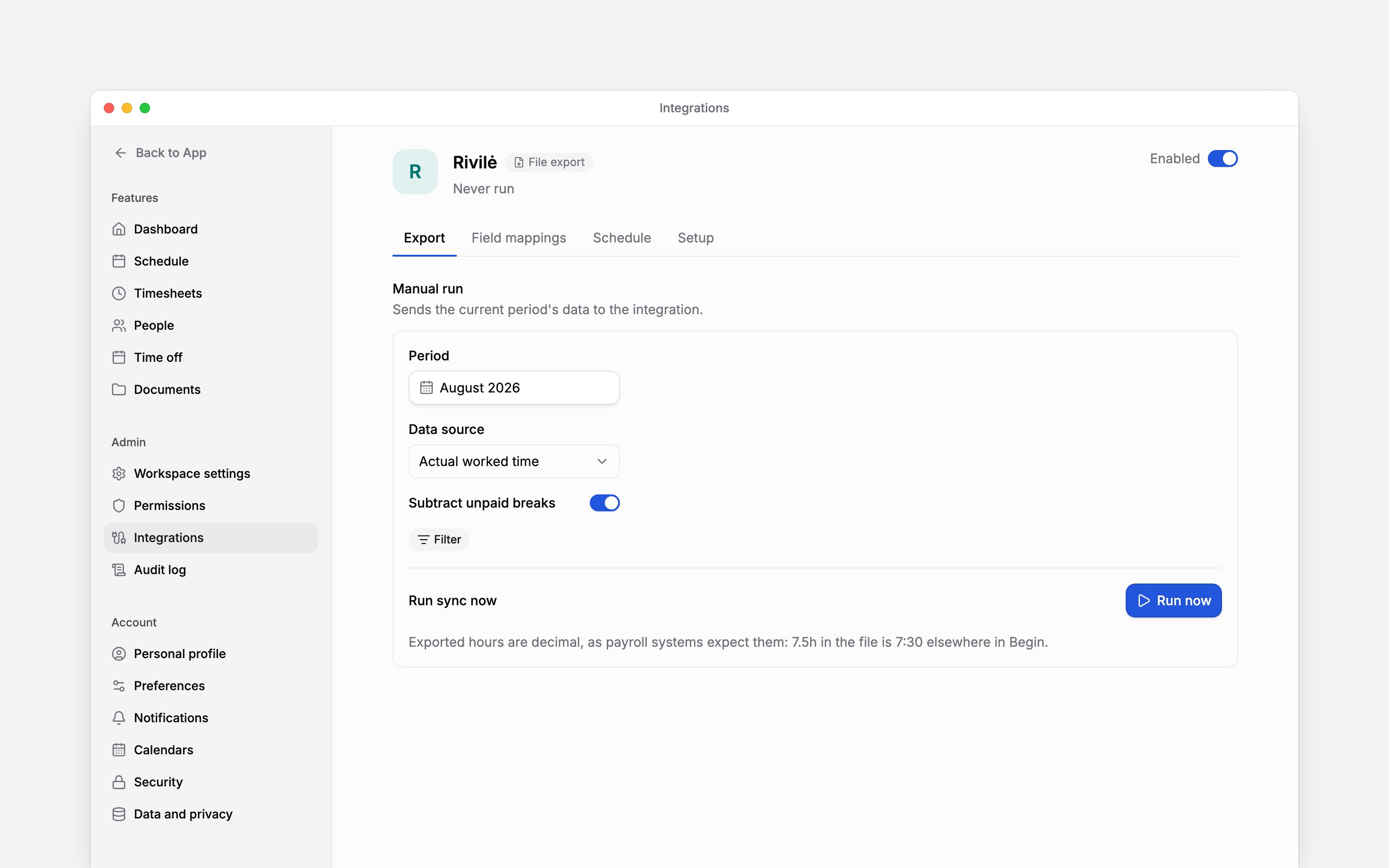Click the back arrow beside Back to App
The height and width of the screenshot is (868, 1389).
120,153
